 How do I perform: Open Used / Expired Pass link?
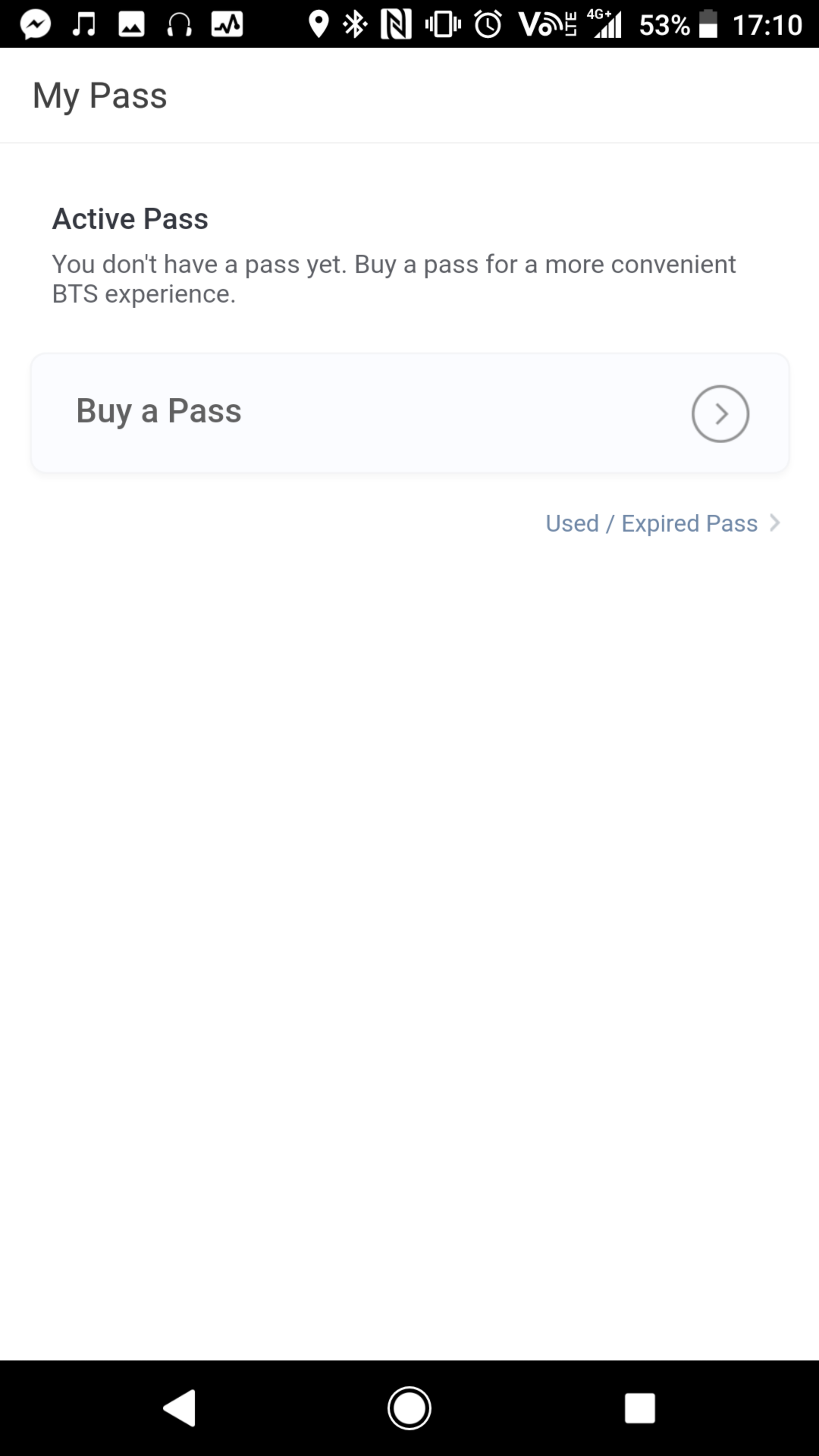pos(651,523)
